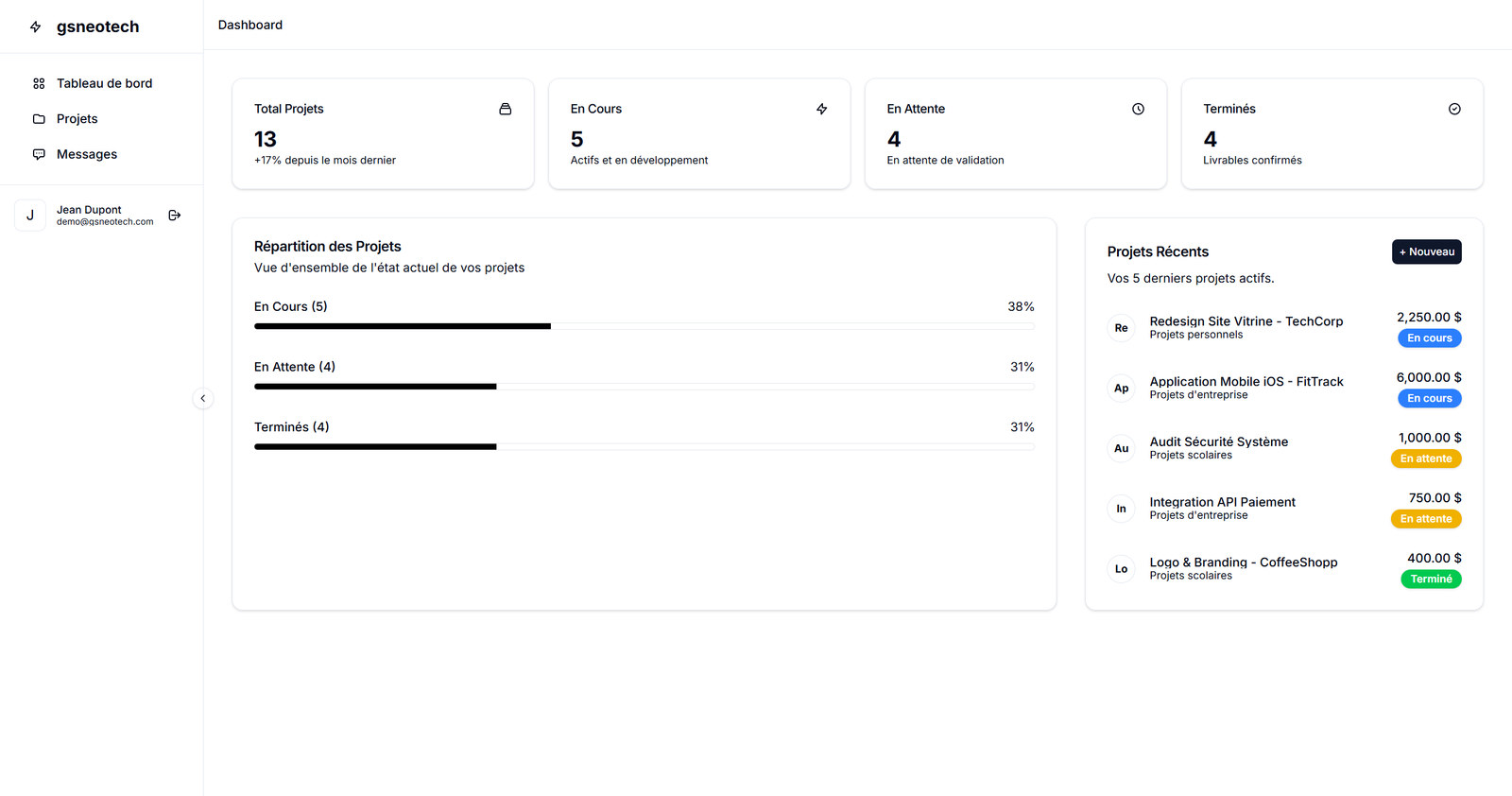
Task: Click the TechCorp En cours badge
Action: [x=1429, y=338]
